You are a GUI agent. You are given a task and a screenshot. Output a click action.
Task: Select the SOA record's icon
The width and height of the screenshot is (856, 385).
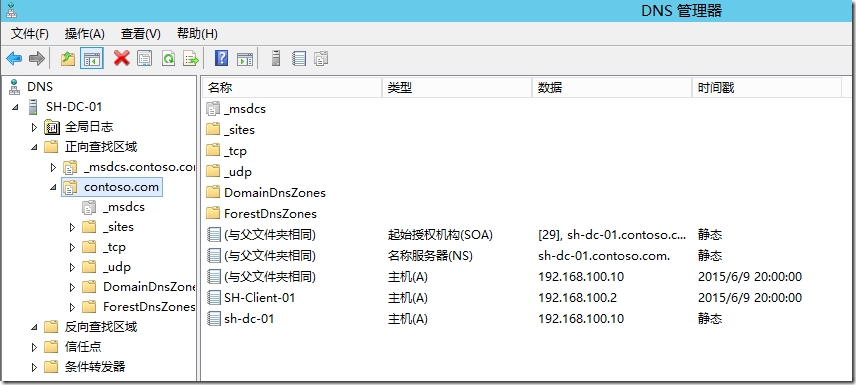coord(215,235)
